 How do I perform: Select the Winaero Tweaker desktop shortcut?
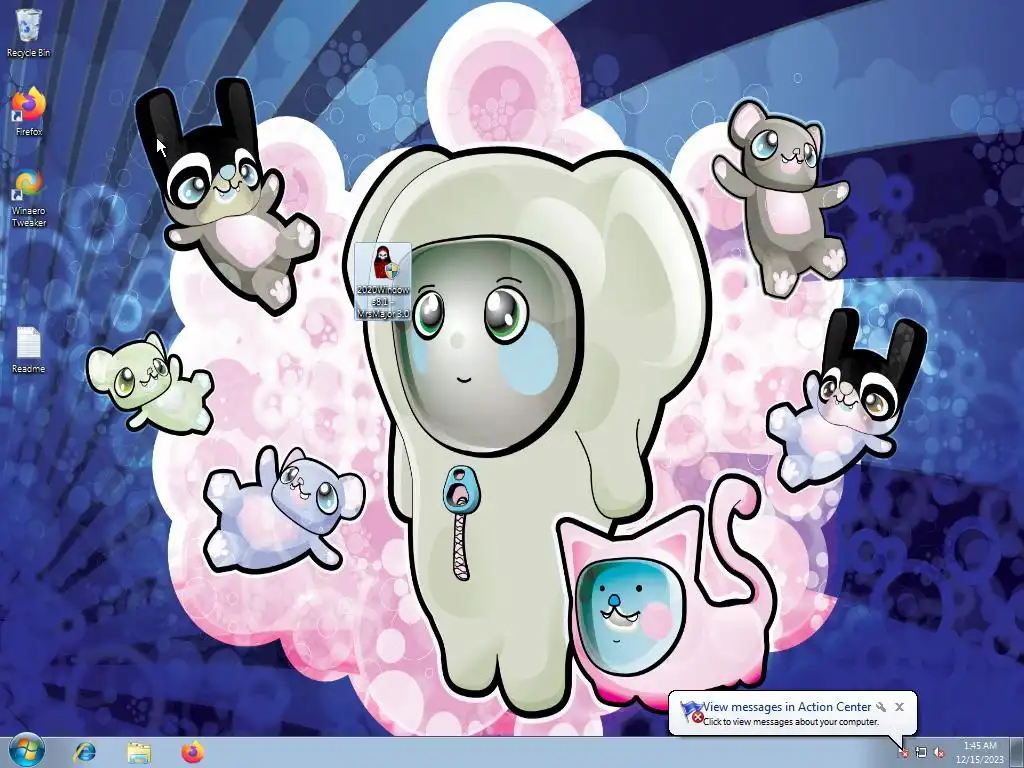point(29,198)
